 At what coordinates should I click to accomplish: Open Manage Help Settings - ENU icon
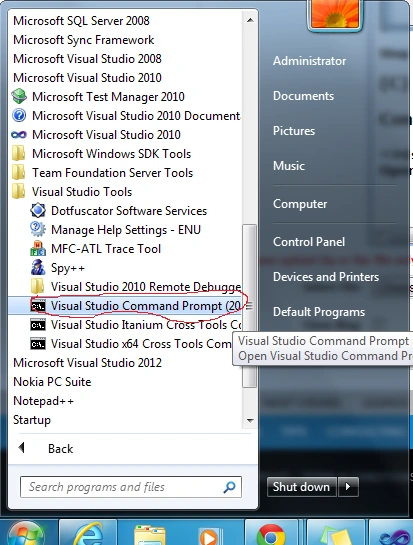click(38, 229)
